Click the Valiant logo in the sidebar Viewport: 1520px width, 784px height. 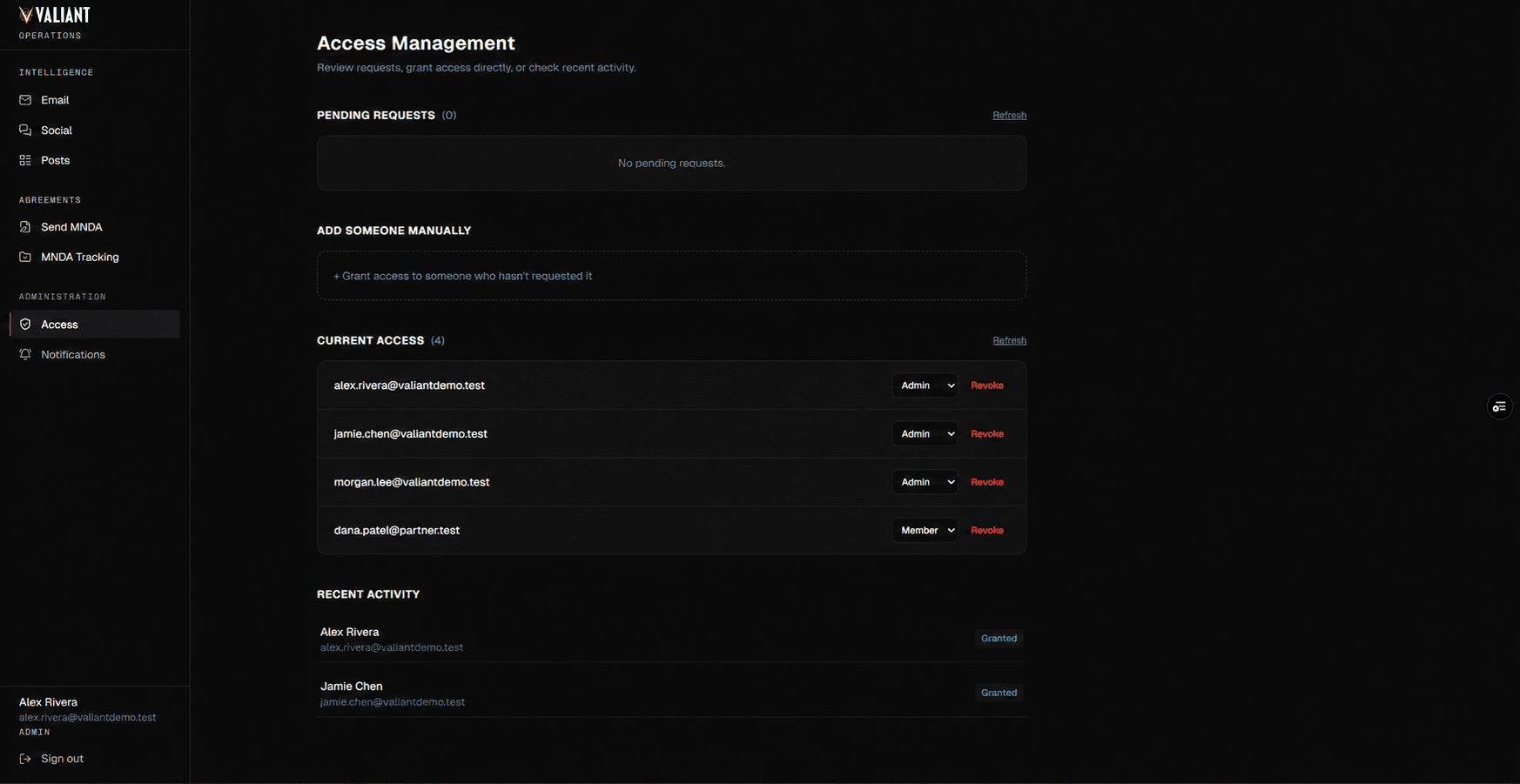point(54,16)
